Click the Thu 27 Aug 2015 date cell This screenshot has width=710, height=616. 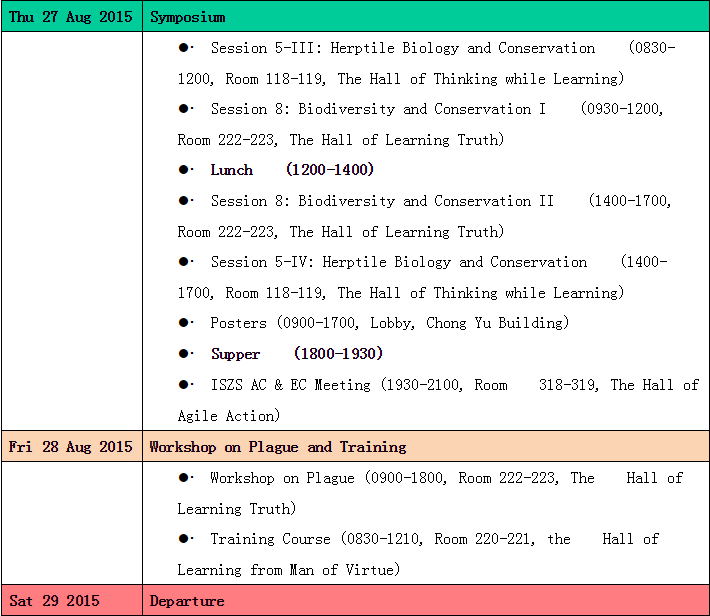(x=71, y=17)
